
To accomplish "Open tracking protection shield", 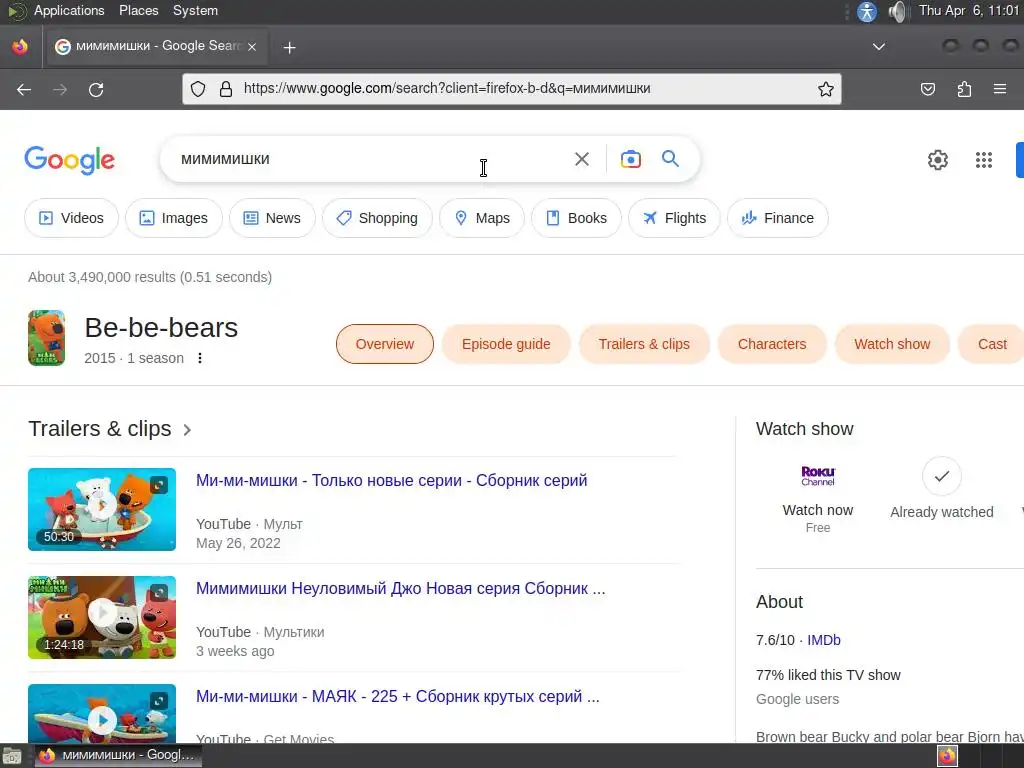I will pyautogui.click(x=198, y=89).
